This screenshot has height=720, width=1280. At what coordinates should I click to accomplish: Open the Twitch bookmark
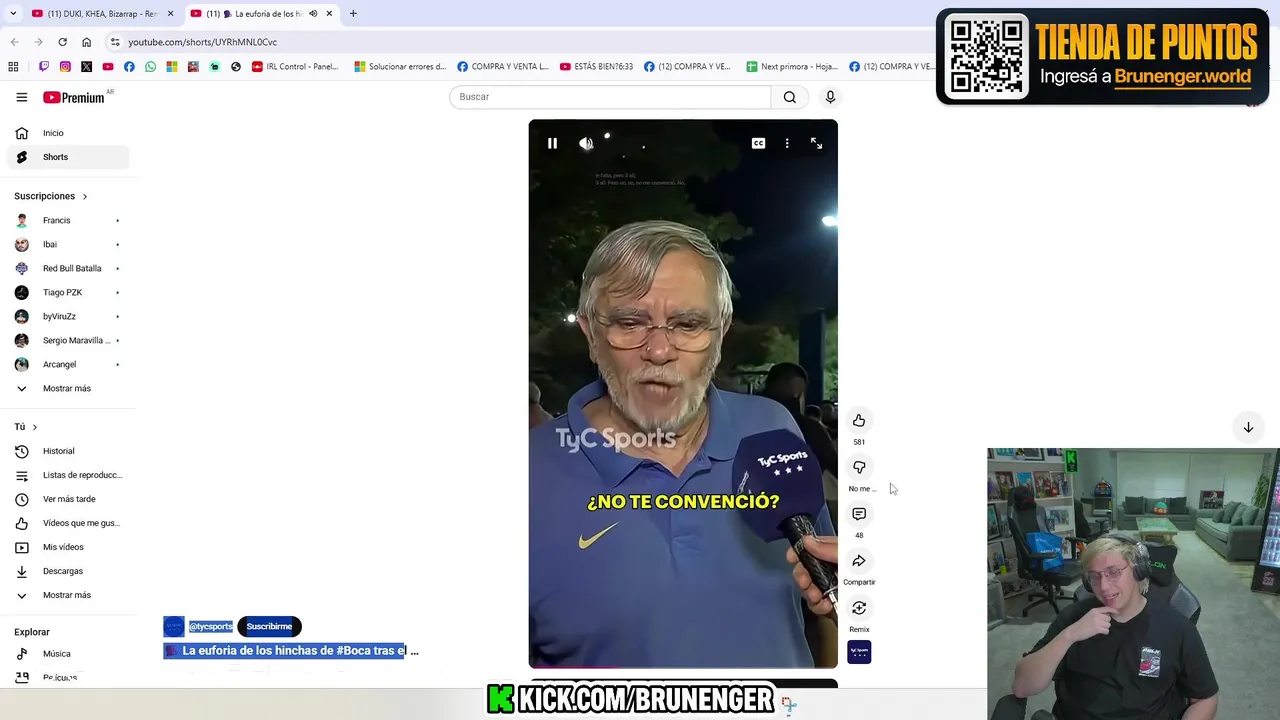[43, 67]
